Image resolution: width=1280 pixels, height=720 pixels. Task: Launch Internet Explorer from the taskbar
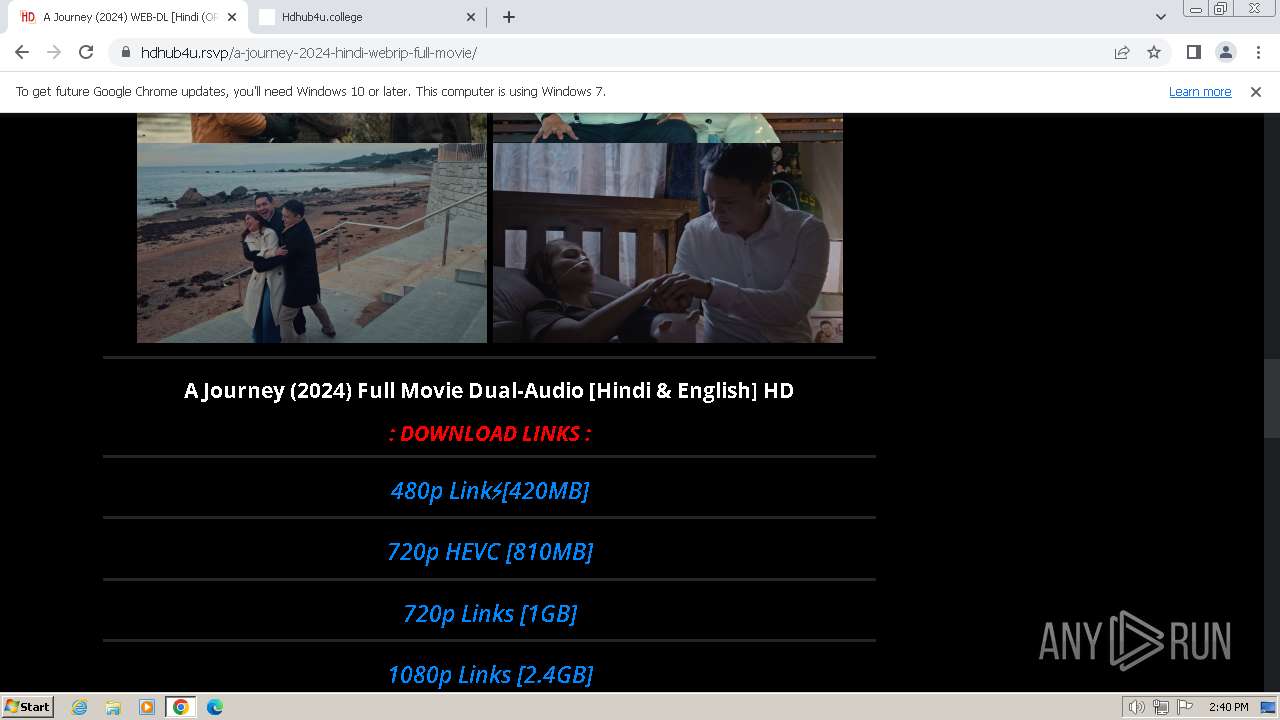[x=80, y=707]
